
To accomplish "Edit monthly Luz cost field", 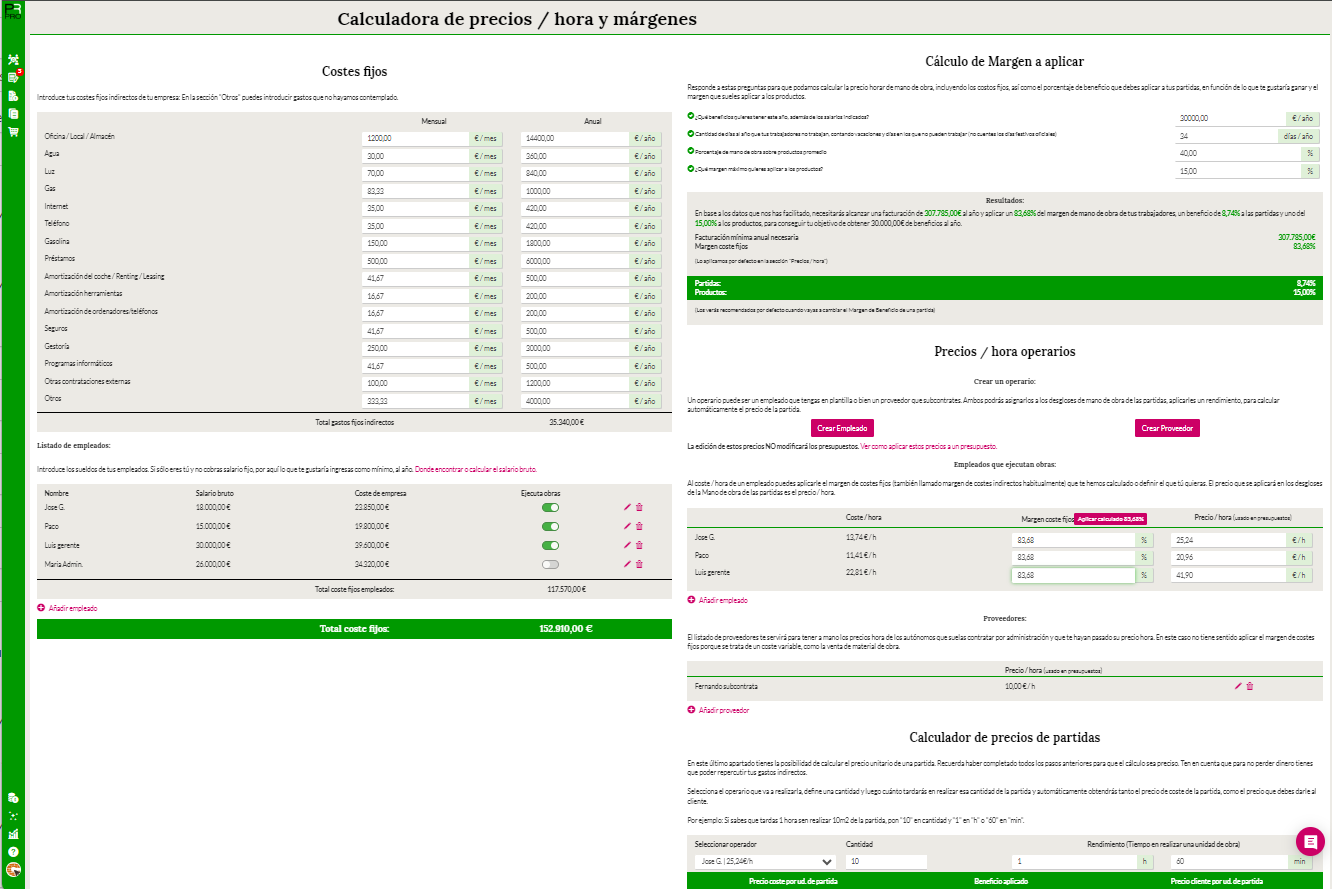I will pyautogui.click(x=415, y=173).
